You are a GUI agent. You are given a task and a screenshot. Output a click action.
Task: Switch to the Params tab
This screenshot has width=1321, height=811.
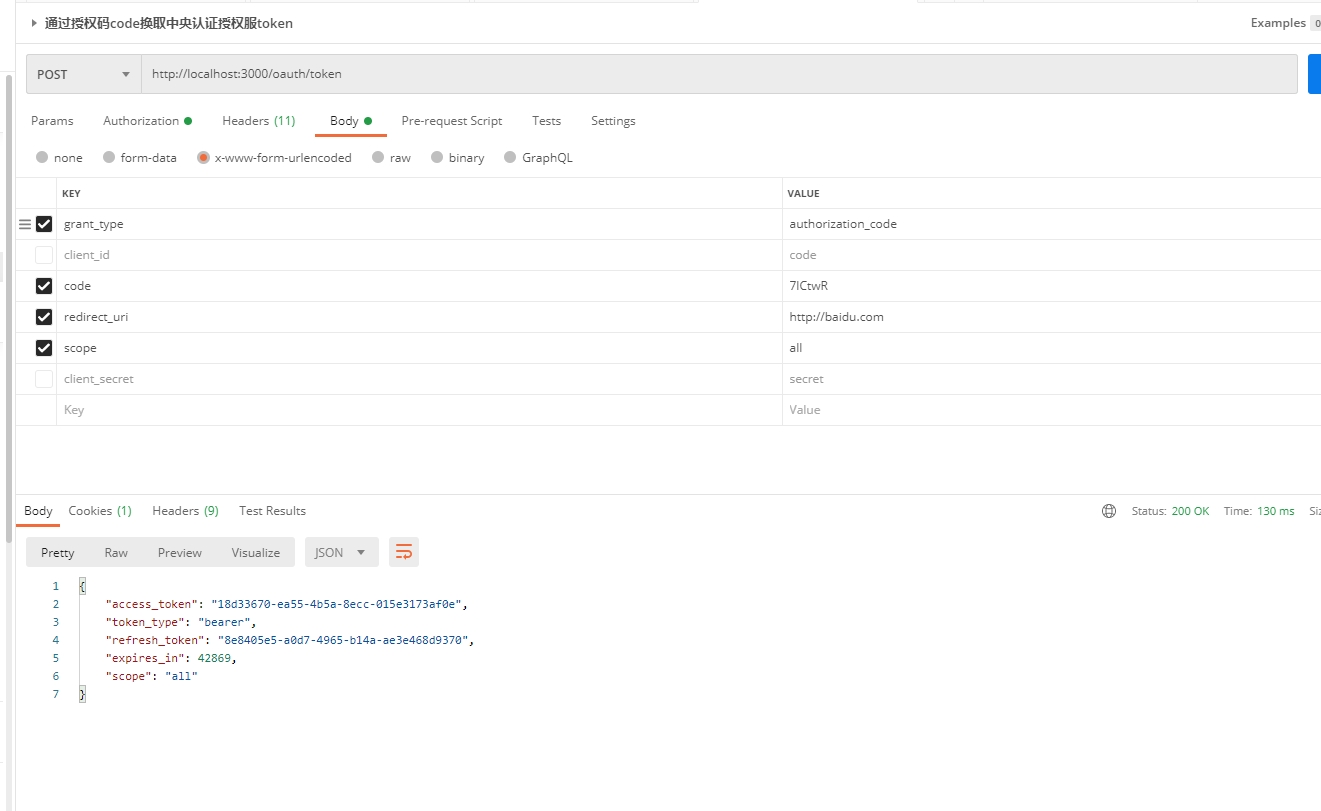point(52,121)
